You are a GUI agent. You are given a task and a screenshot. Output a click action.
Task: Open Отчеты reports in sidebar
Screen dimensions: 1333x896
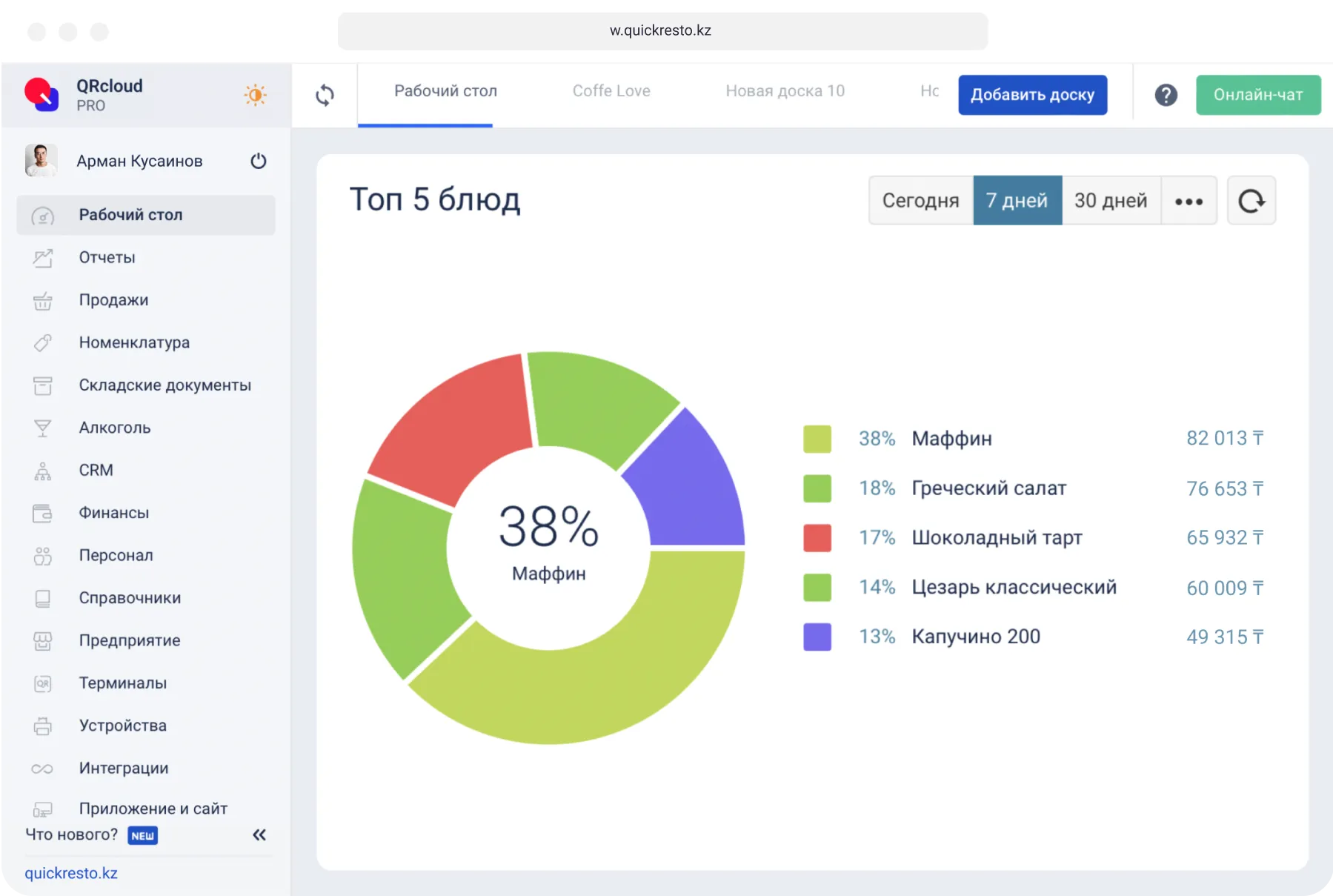click(x=107, y=258)
